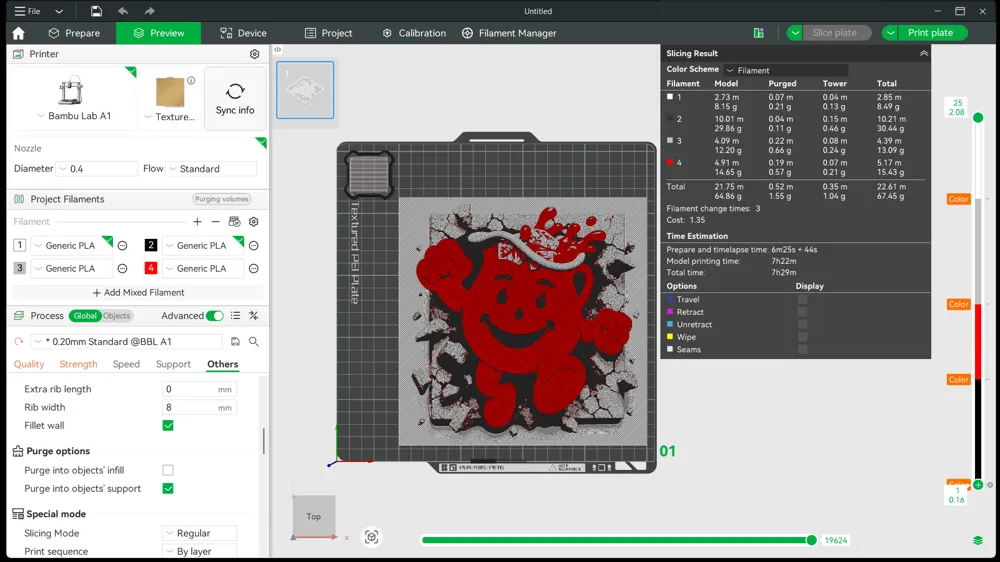Click Add Mixed Filament button
Image resolution: width=1000 pixels, height=562 pixels.
tap(138, 293)
